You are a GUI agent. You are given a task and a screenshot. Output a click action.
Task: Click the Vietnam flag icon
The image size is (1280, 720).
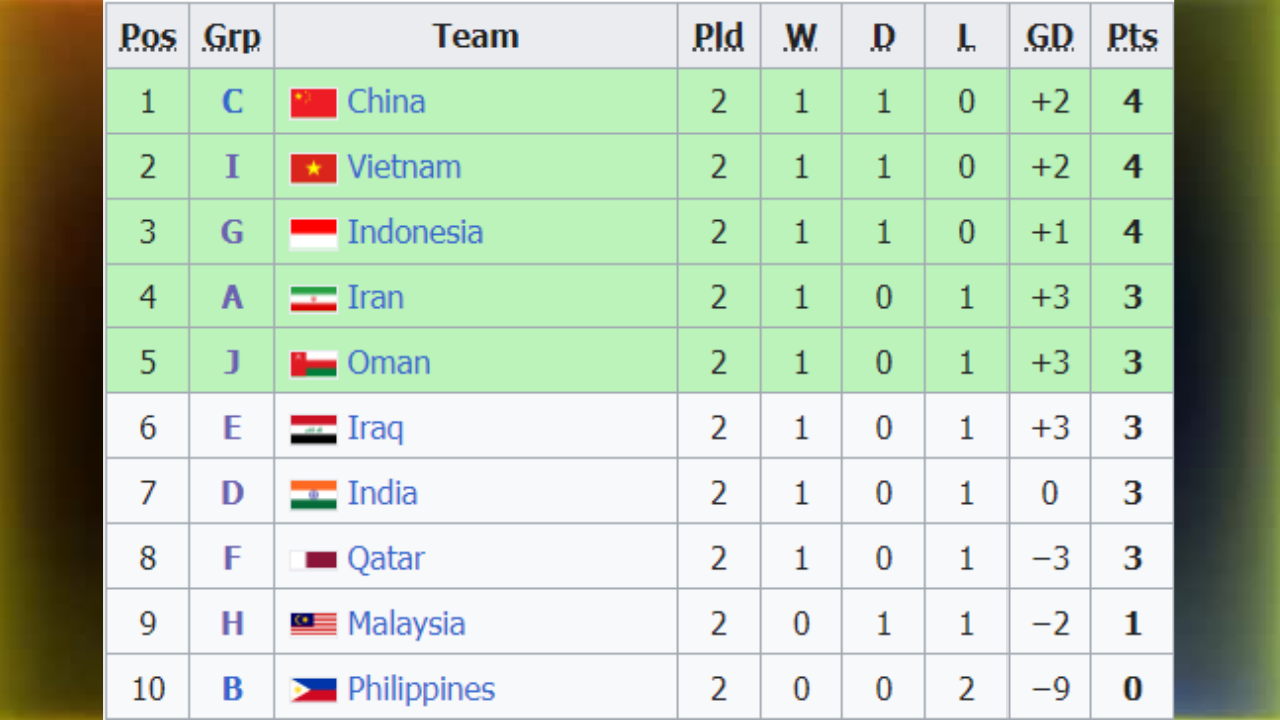click(x=313, y=168)
